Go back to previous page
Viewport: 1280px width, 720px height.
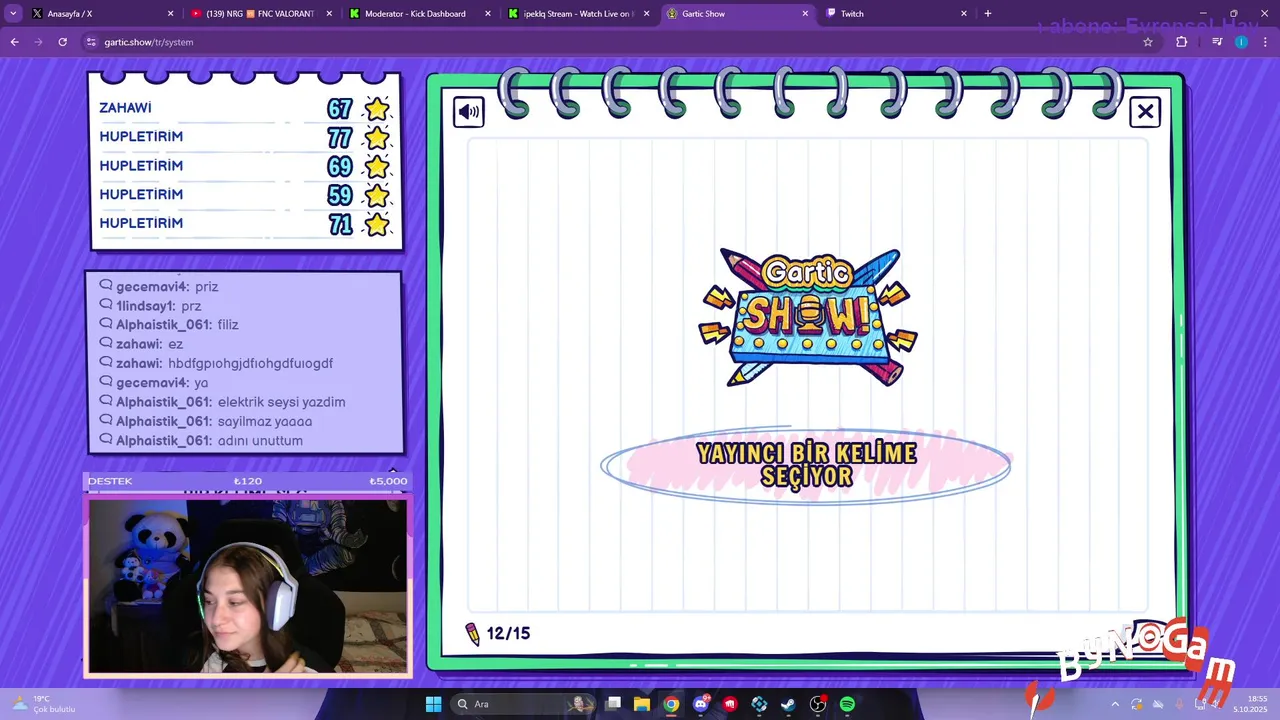pyautogui.click(x=14, y=42)
